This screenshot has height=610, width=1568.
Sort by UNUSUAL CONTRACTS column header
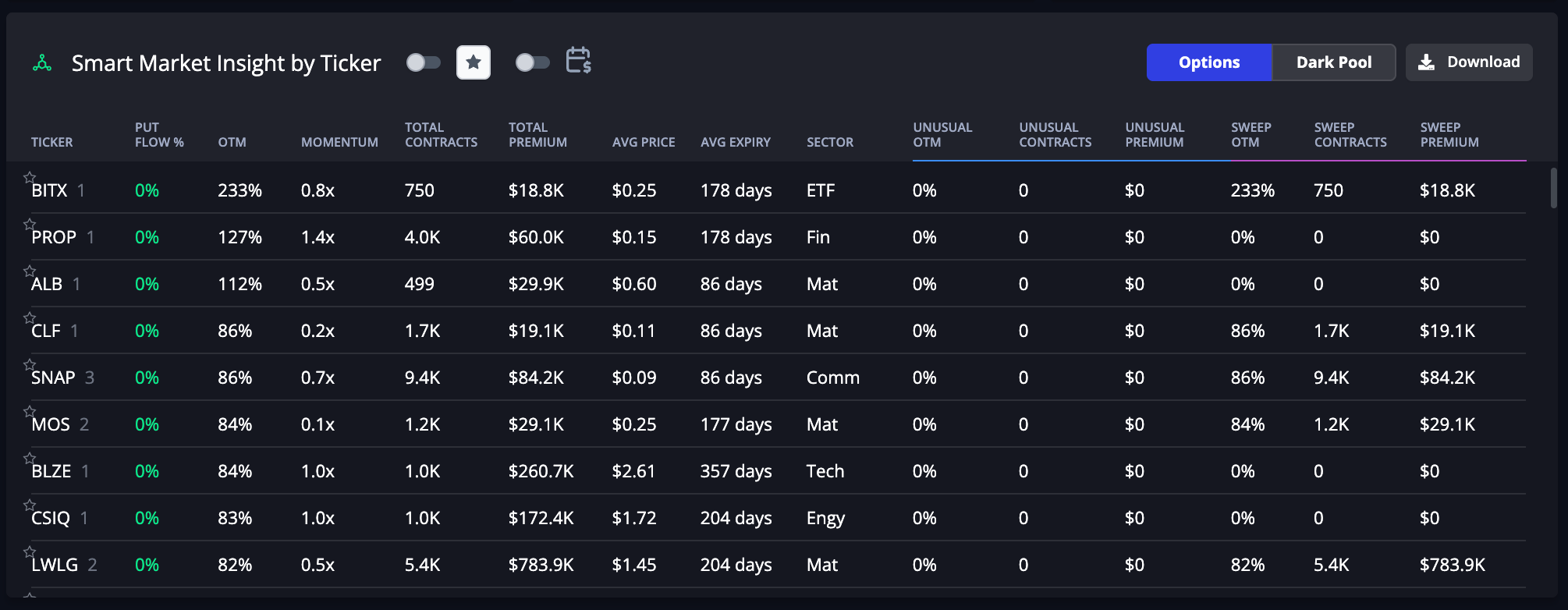pyautogui.click(x=1055, y=135)
